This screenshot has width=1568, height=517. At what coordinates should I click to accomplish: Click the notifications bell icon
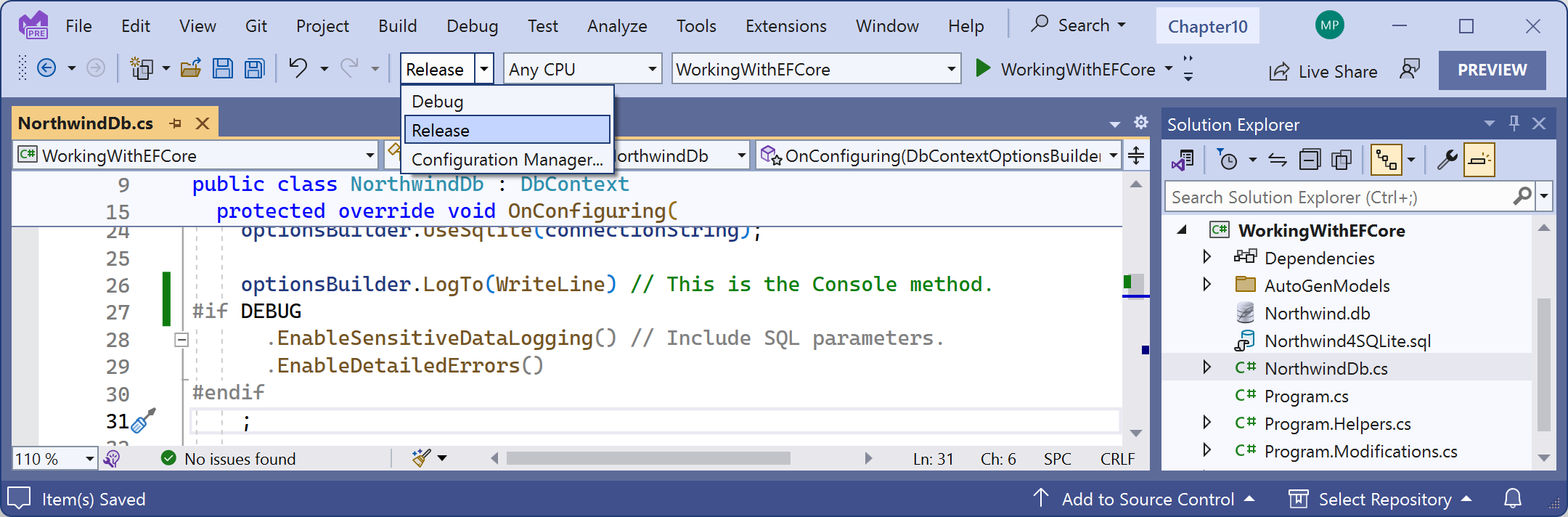pyautogui.click(x=1513, y=499)
